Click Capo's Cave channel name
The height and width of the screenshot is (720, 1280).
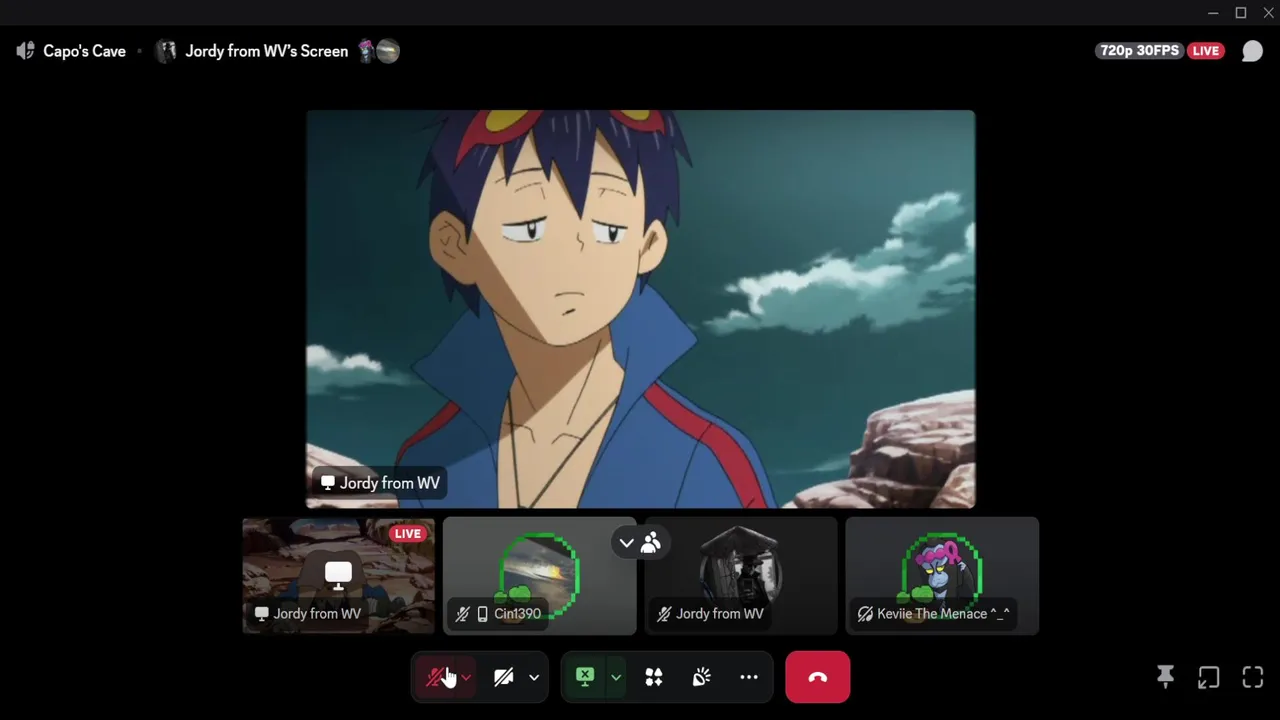(x=84, y=51)
